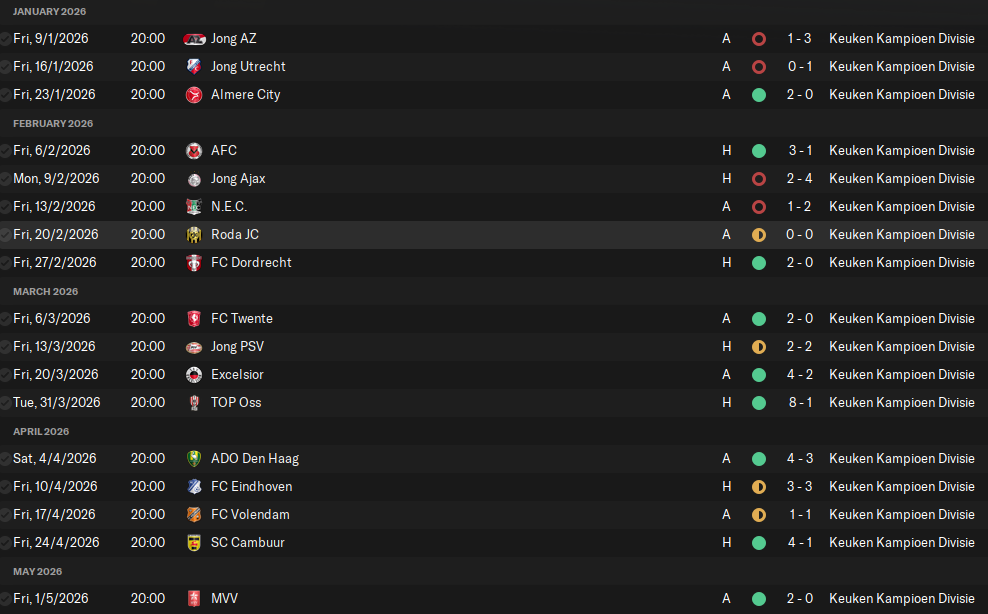Screen dimensions: 988x614
Task: Open the 8 - 1 TOP Oss result
Action: tap(800, 403)
